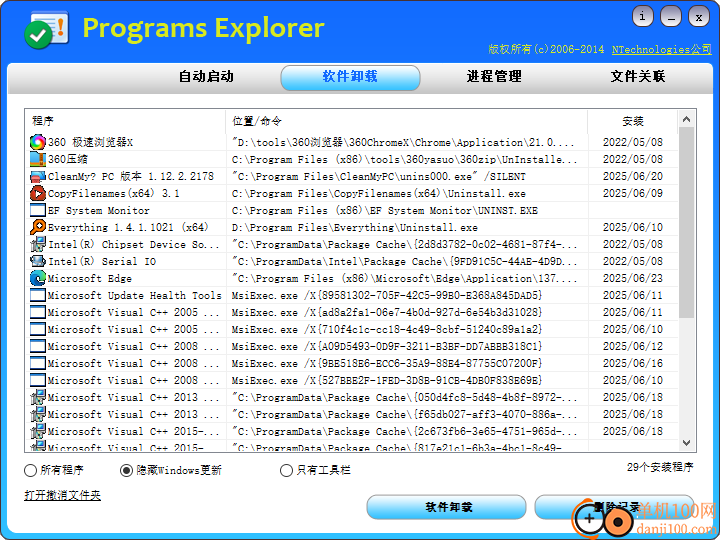Select the Microsoft Update Health Tools entry

coord(135,295)
